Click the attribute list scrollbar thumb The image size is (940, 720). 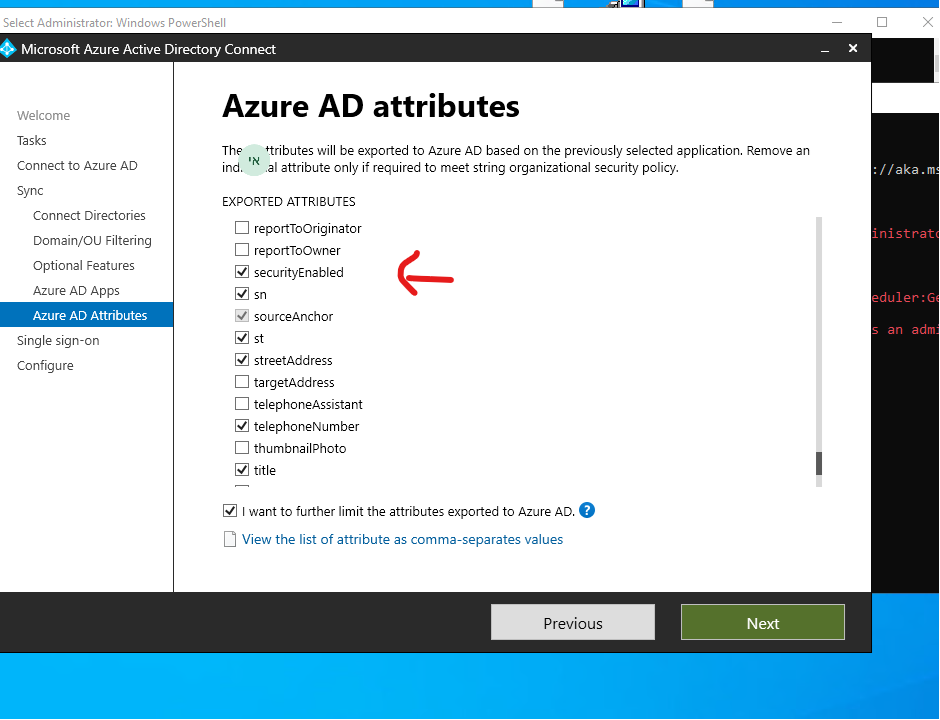pyautogui.click(x=819, y=463)
